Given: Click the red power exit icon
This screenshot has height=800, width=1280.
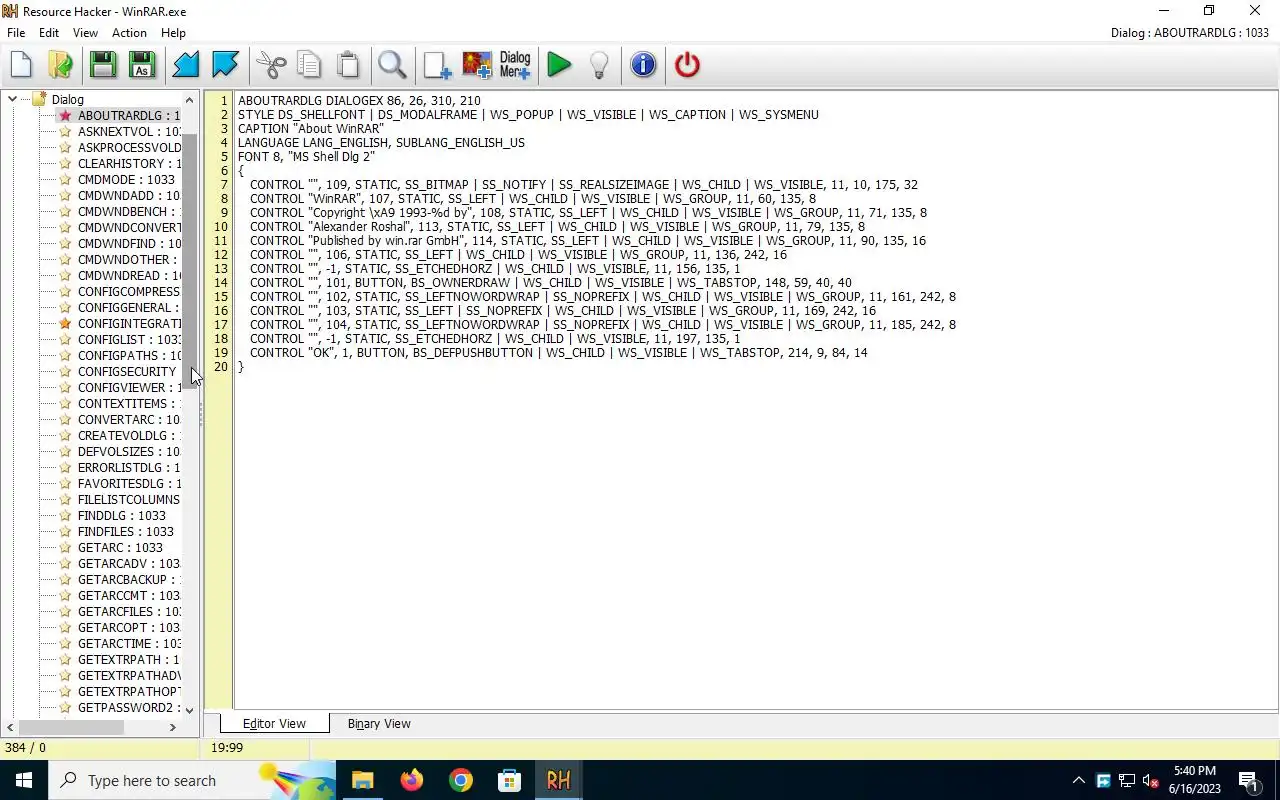Looking at the screenshot, I should tap(687, 65).
